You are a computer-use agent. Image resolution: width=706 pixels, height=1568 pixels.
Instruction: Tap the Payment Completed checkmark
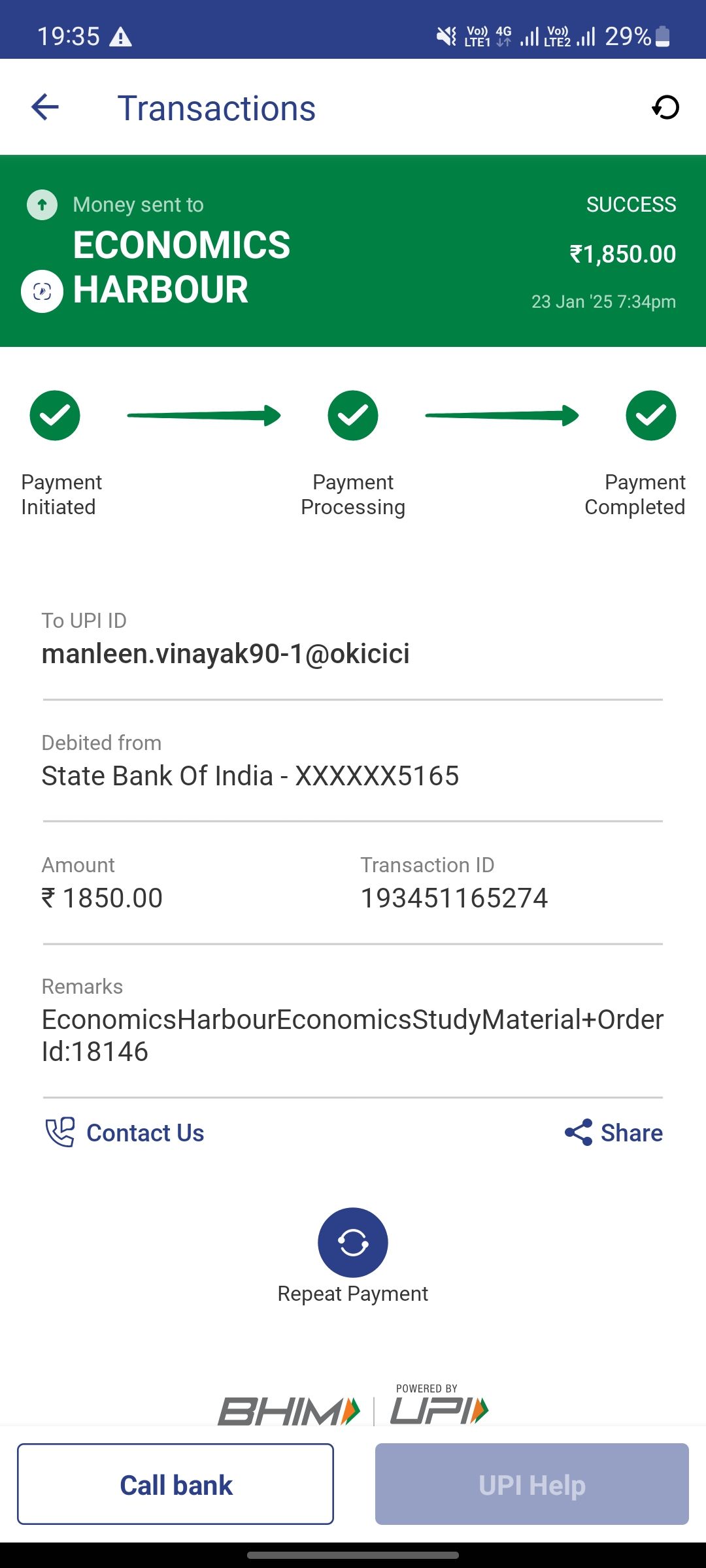tap(650, 416)
